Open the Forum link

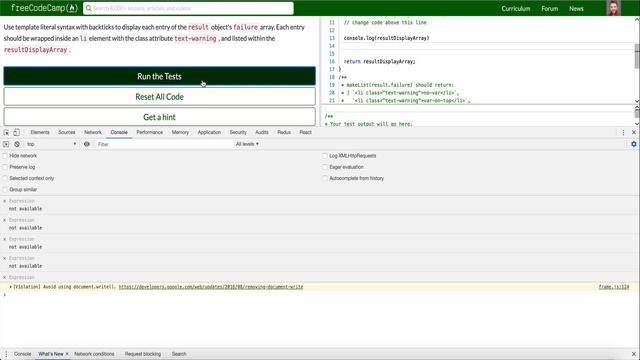549,9
